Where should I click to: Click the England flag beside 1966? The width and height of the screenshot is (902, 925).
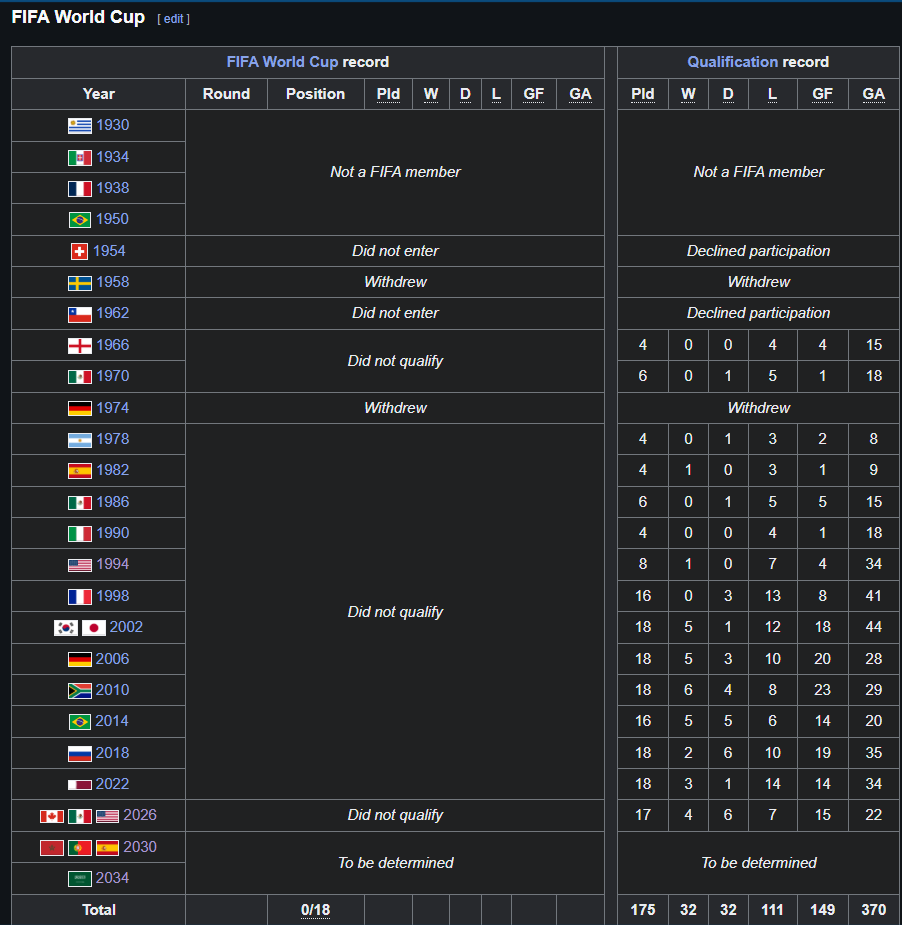[80, 346]
